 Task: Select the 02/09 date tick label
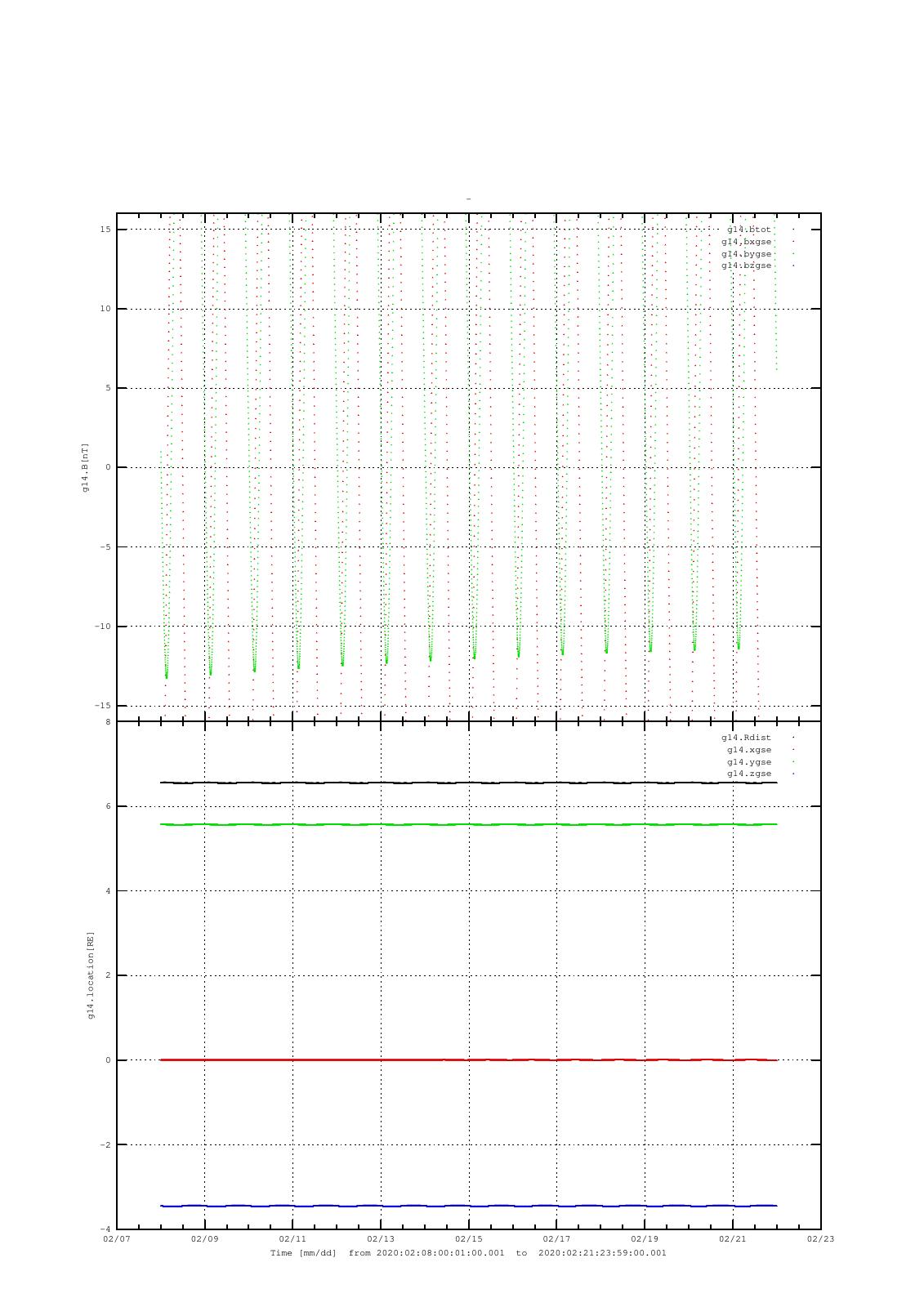pyautogui.click(x=204, y=1238)
